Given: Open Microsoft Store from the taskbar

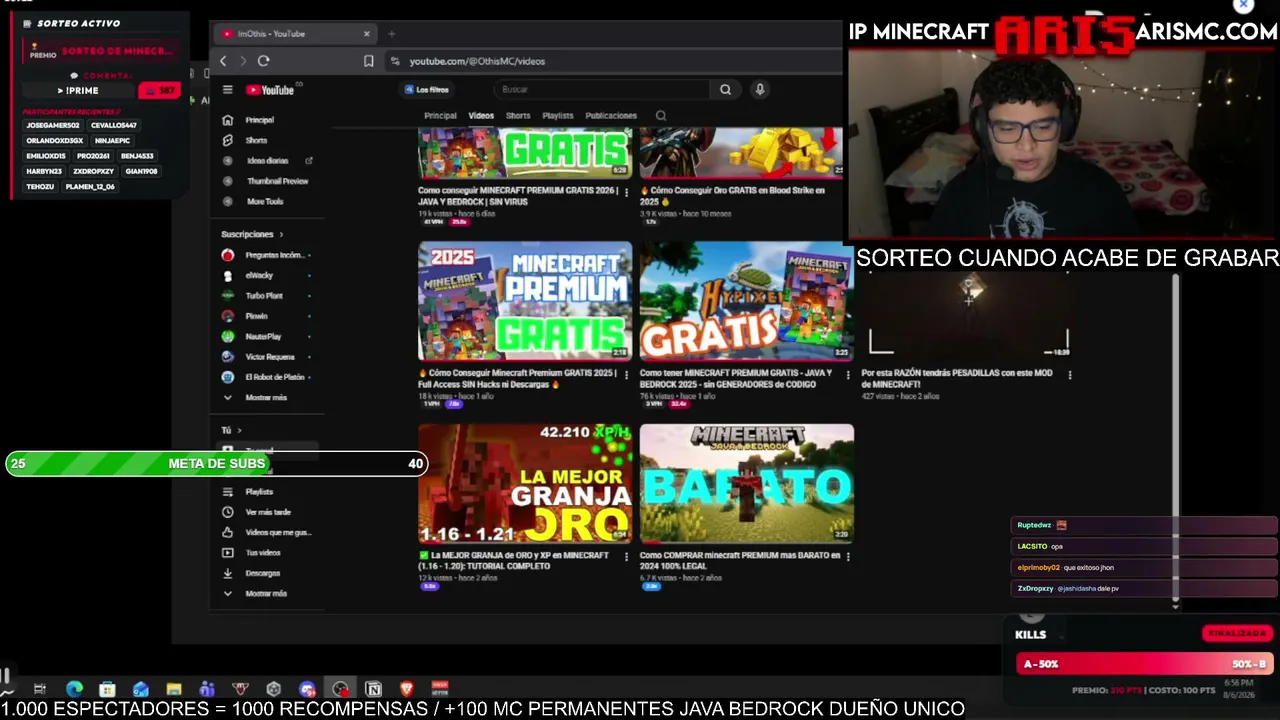Looking at the screenshot, I should pyautogui.click(x=107, y=689).
